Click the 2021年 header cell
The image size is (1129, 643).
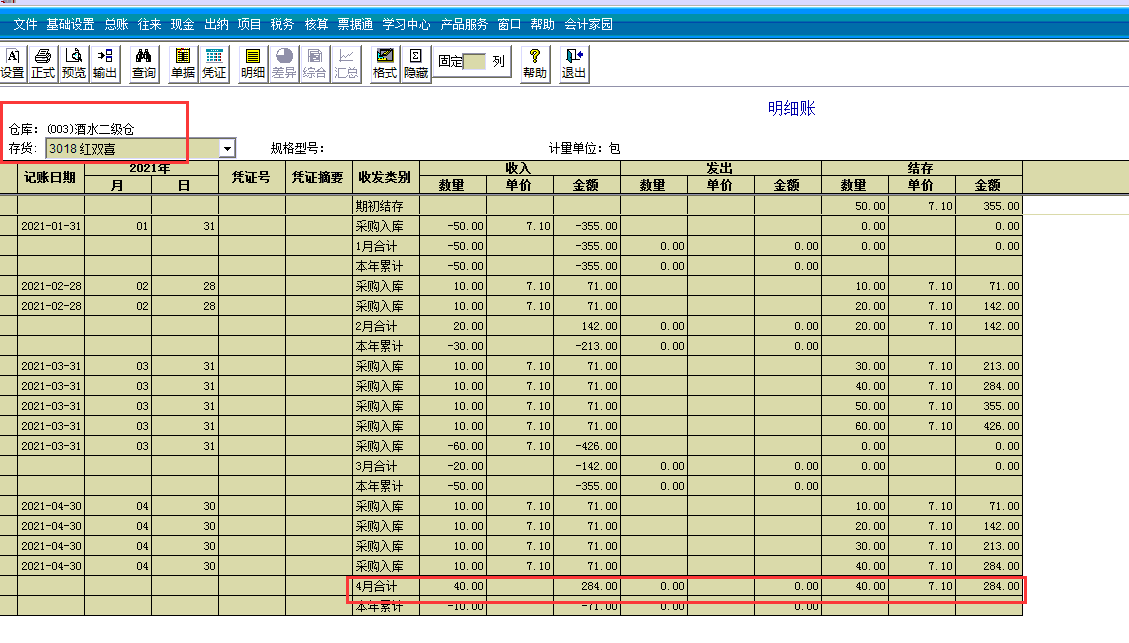coord(150,168)
